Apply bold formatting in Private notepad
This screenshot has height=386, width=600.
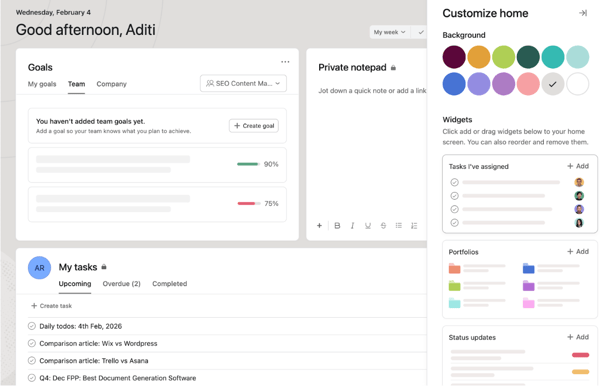point(337,225)
